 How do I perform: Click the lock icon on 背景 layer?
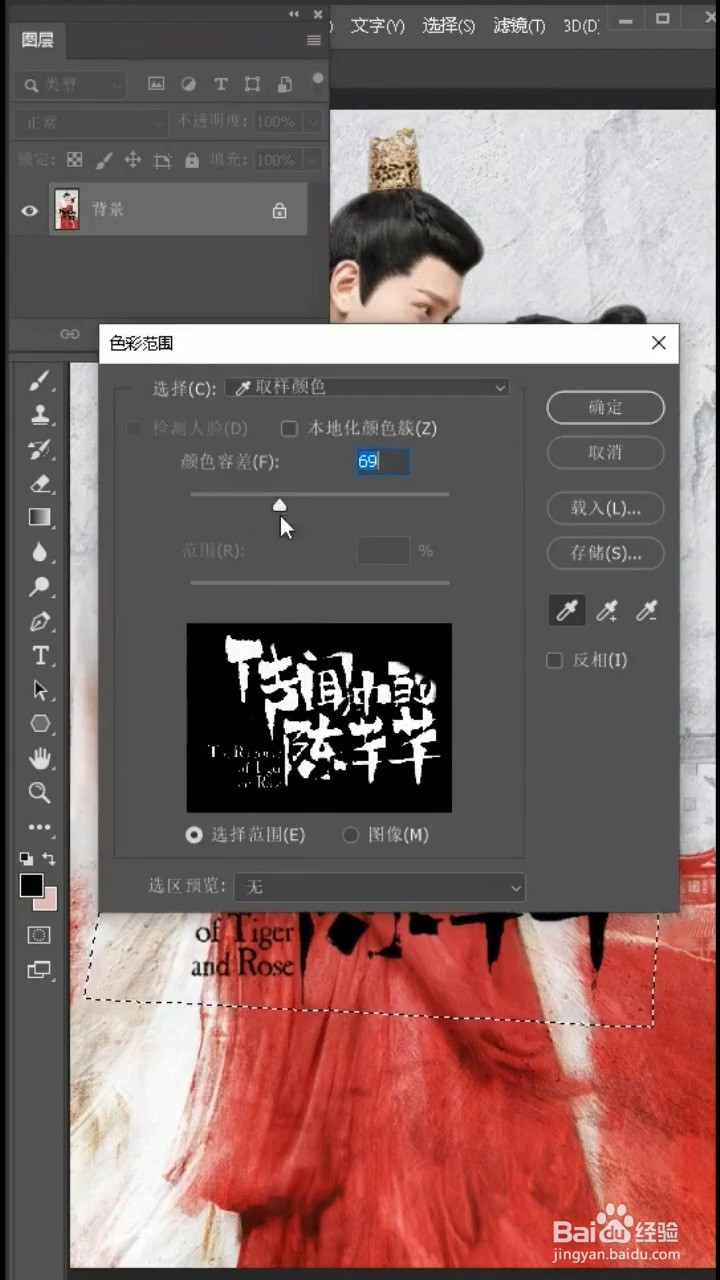(280, 210)
